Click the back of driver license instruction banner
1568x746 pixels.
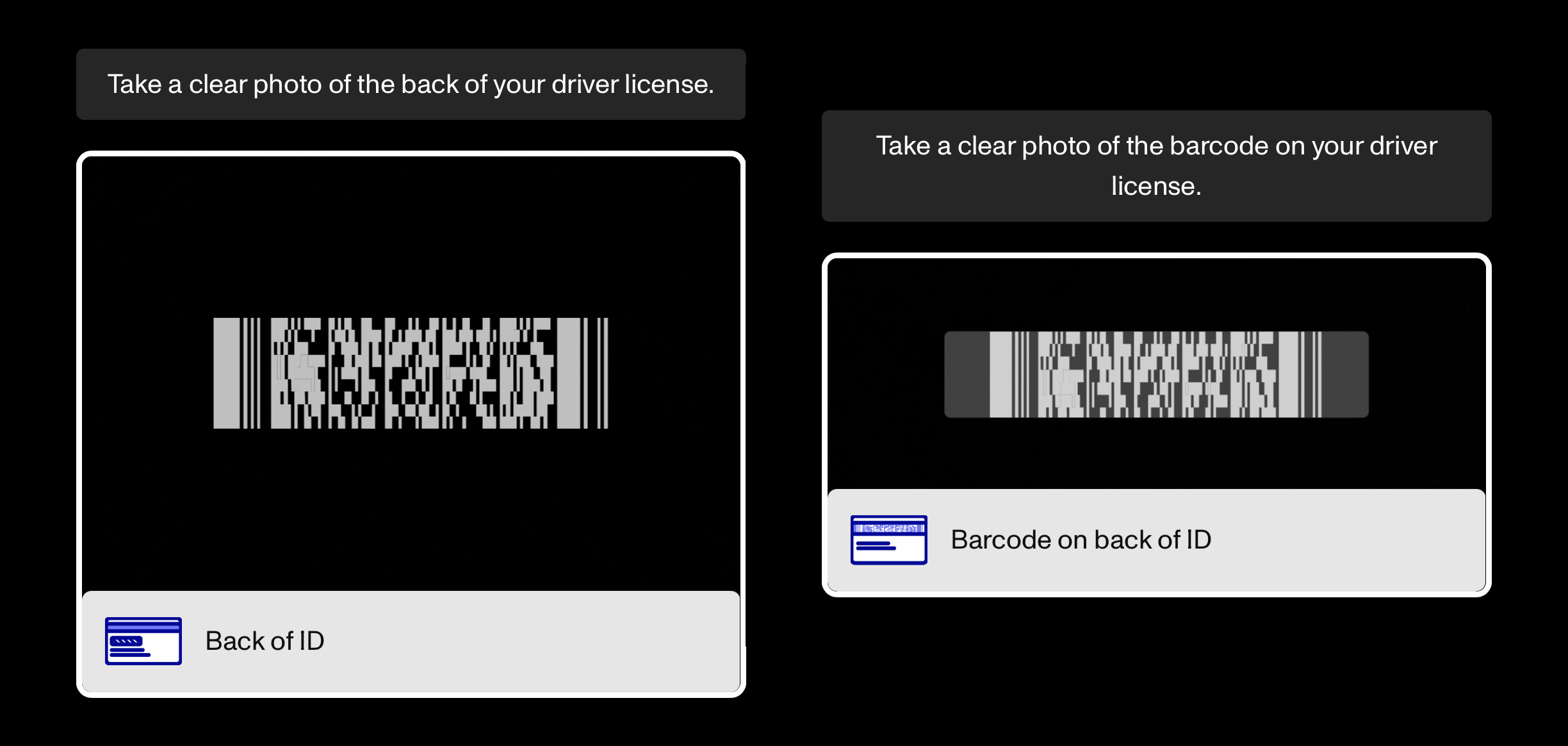tap(411, 84)
